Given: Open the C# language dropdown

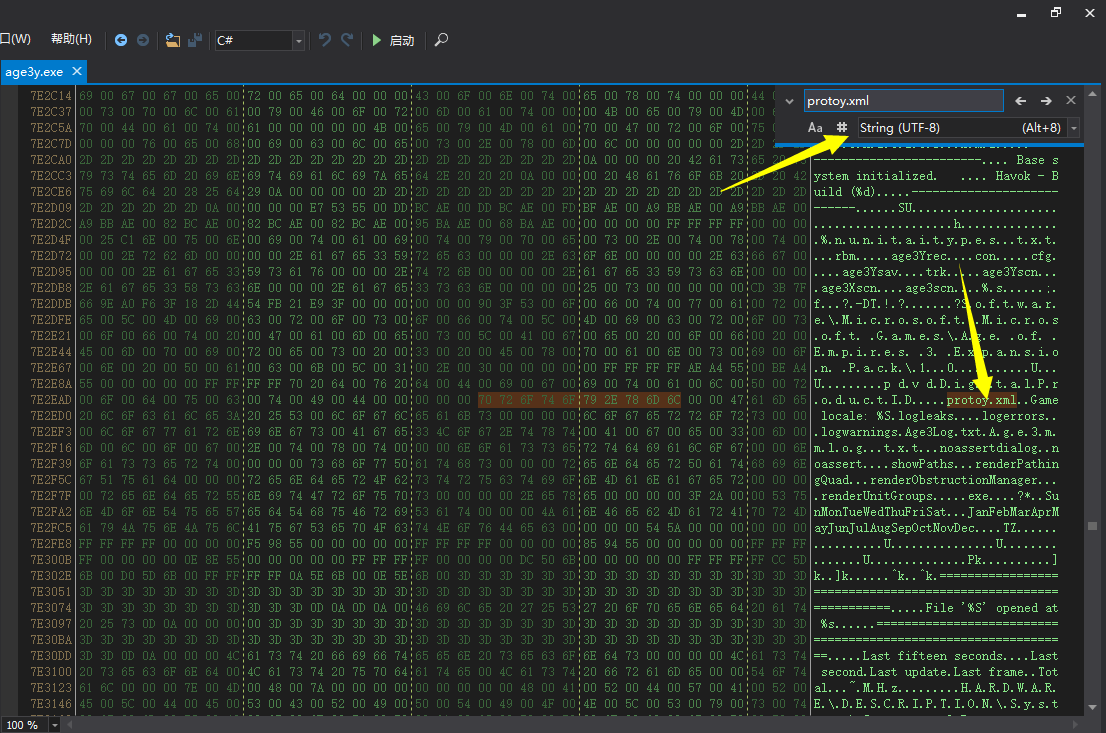Looking at the screenshot, I should click(298, 41).
